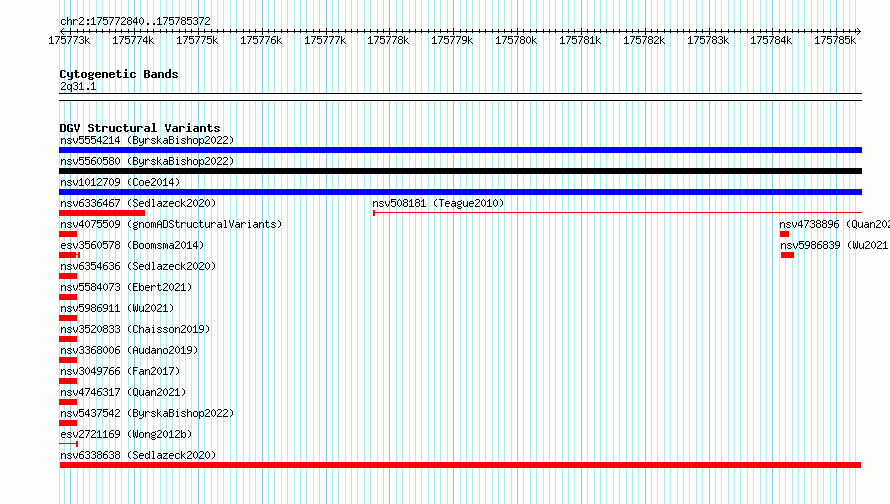890x504 pixels.
Task: Click the 175782k ruler tick label
Action: point(644,40)
